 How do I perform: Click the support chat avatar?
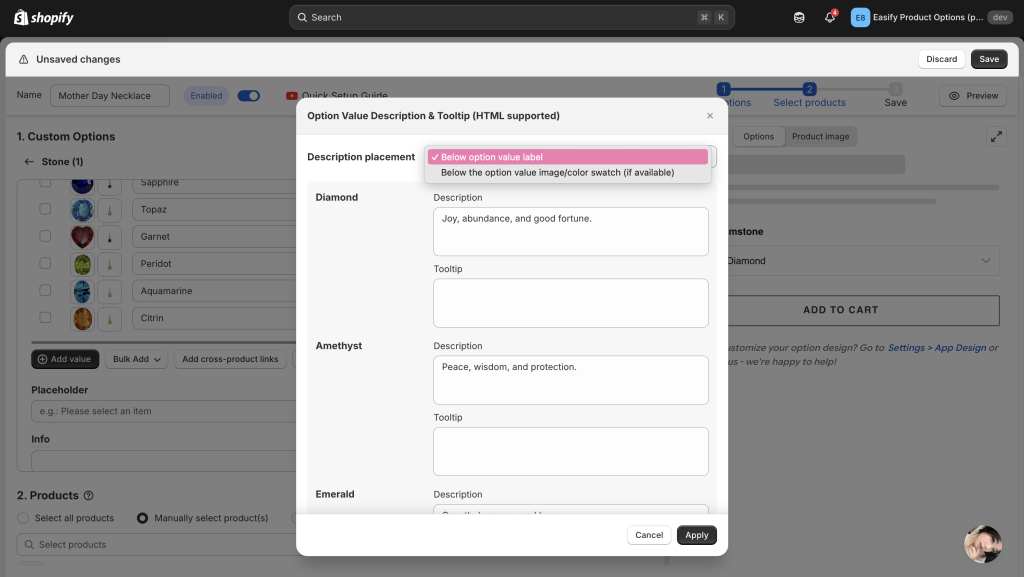[x=982, y=543]
